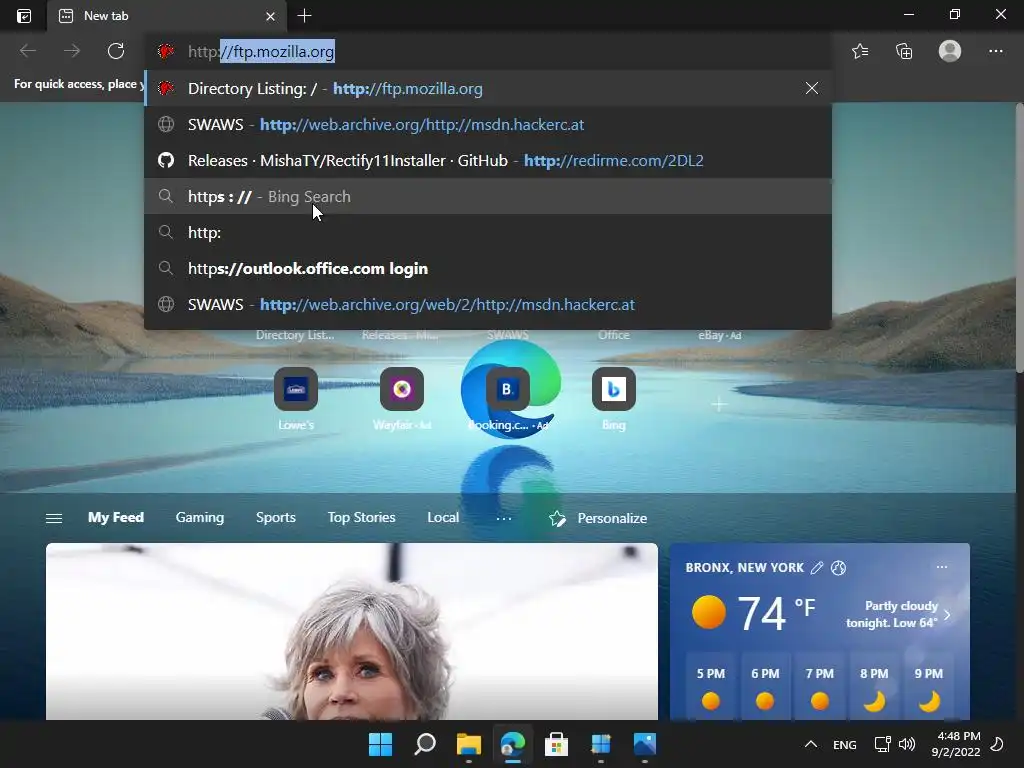Switch to My Feed tab

pyautogui.click(x=116, y=517)
